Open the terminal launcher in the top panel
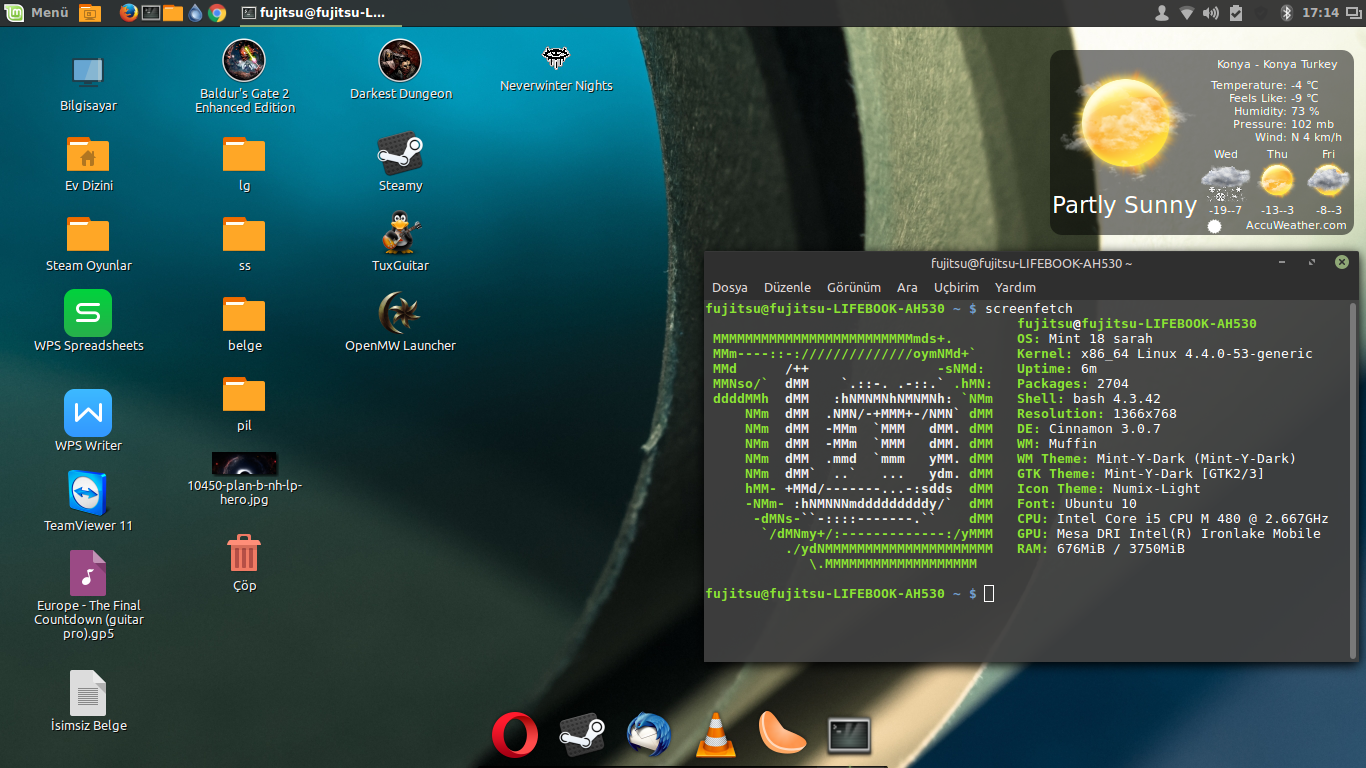Screen dimensions: 1366x768 point(151,13)
